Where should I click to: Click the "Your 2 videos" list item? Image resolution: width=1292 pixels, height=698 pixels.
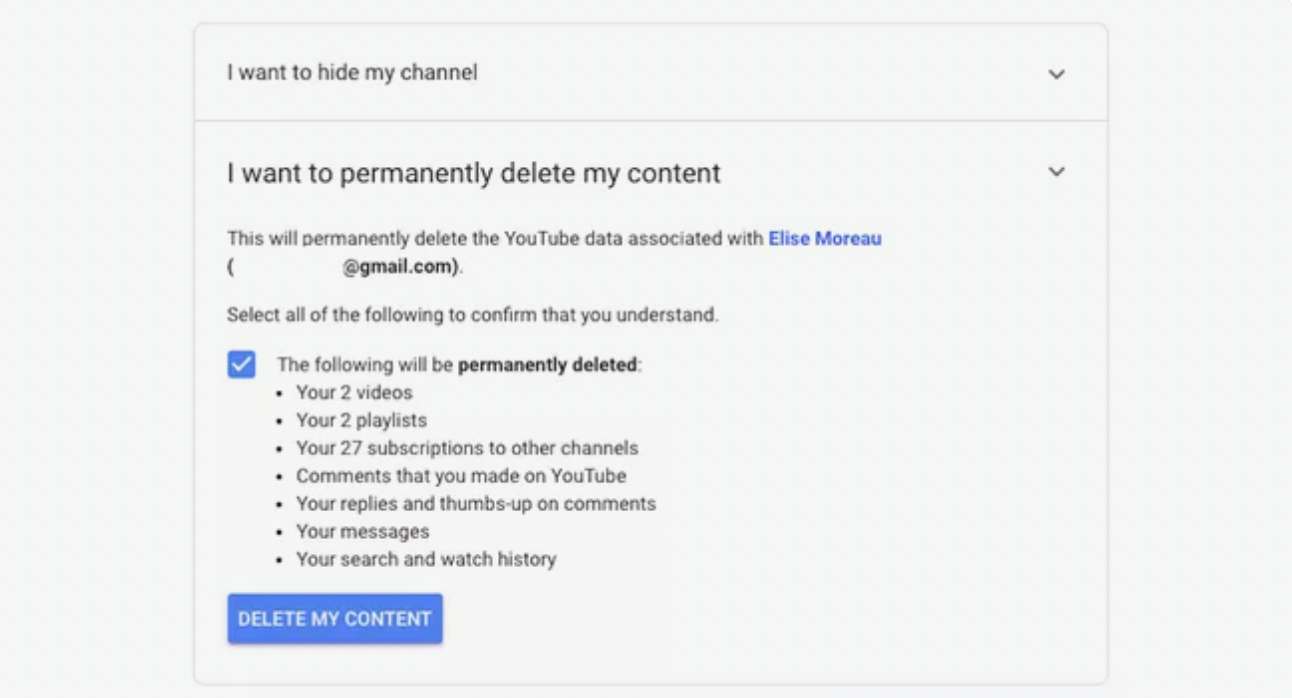(x=354, y=393)
